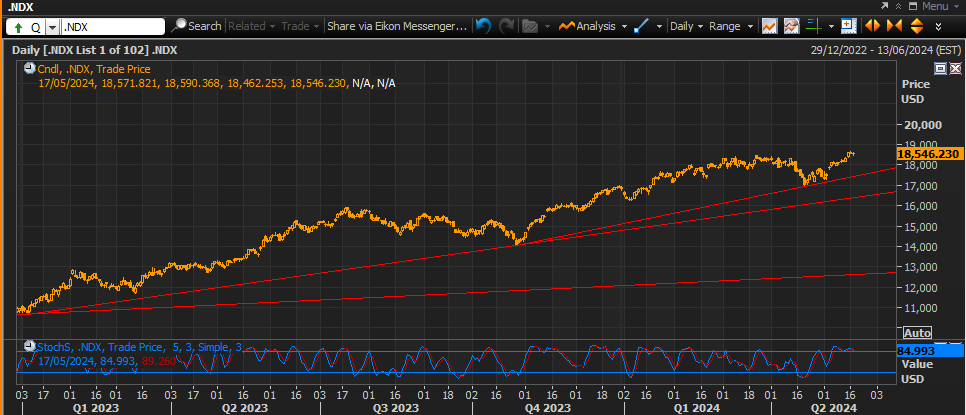Image resolution: width=966 pixels, height=415 pixels.
Task: Toggle the green crosshair cursor tool
Action: pos(814,26)
